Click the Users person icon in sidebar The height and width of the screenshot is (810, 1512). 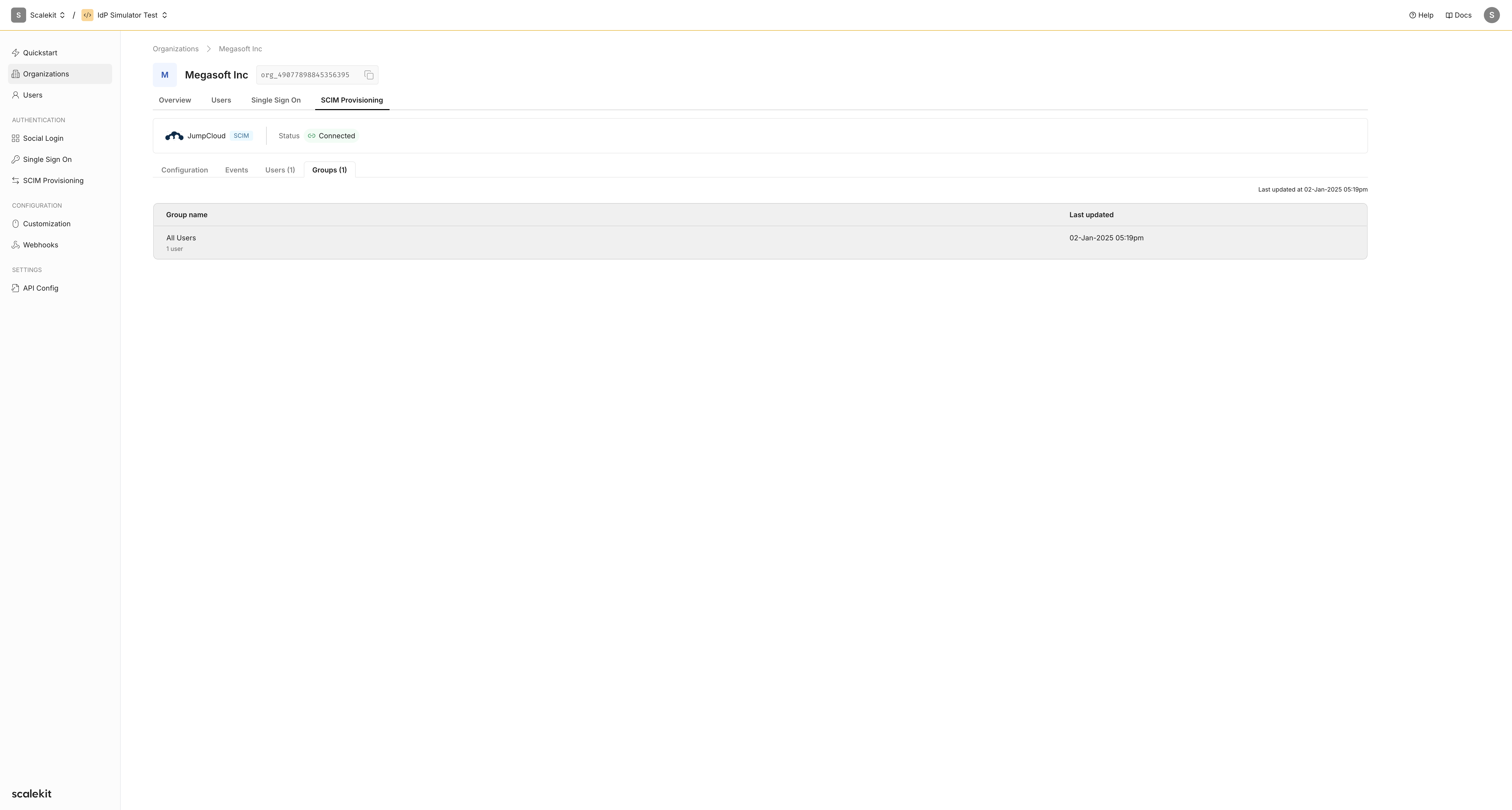(16, 95)
